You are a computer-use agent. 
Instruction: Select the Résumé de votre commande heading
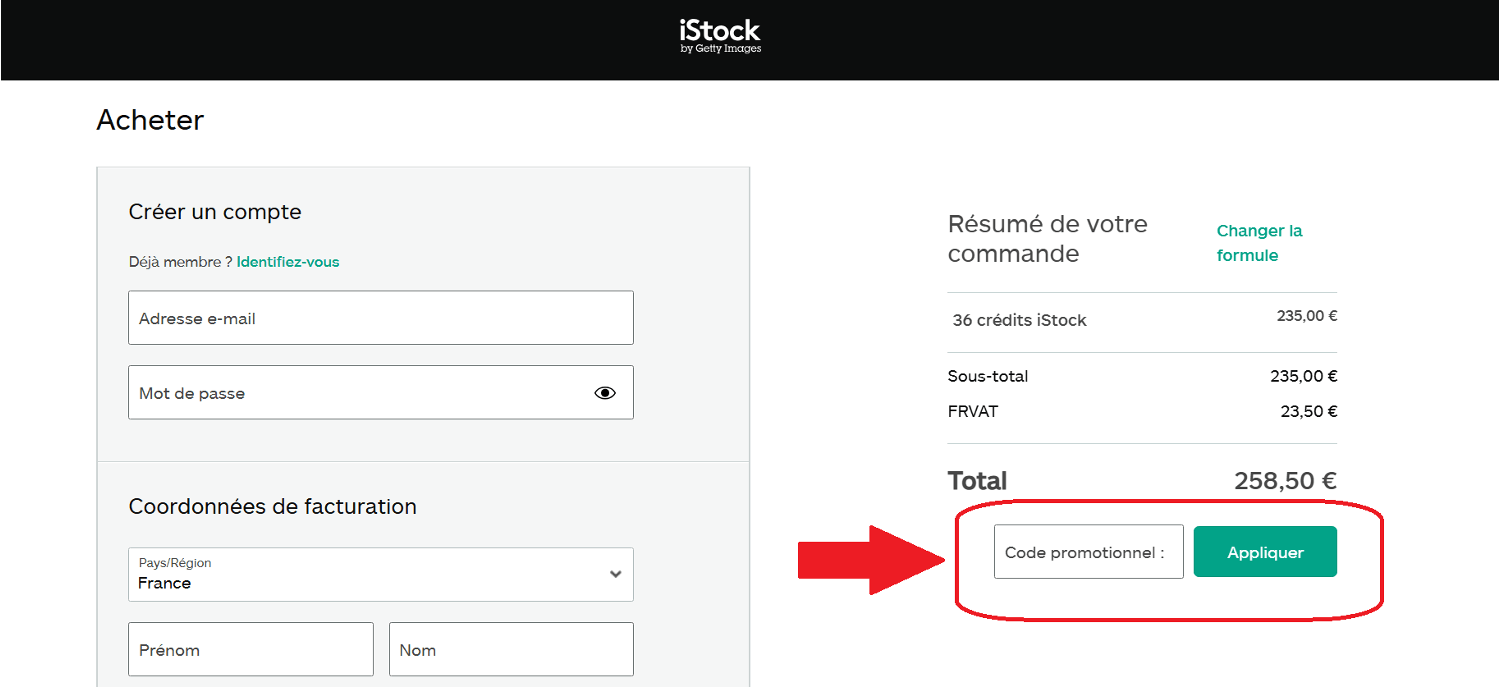click(1047, 238)
